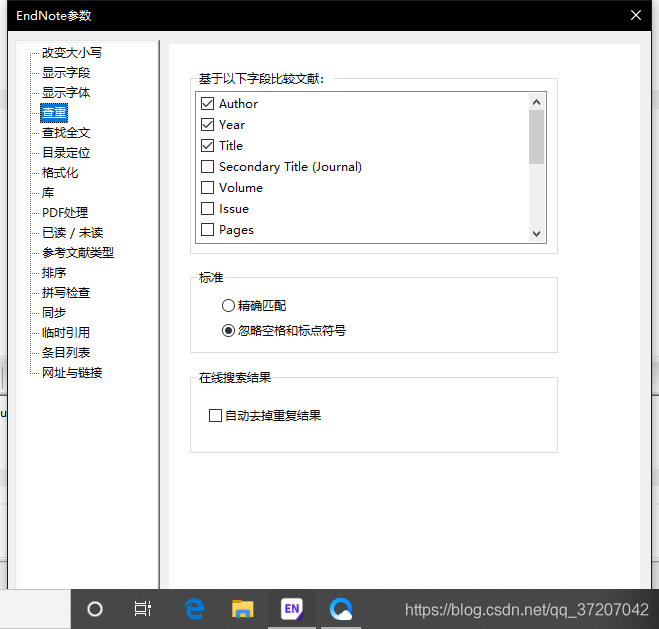Open 参考文献类型 settings
This screenshot has height=629, width=659.
pyautogui.click(x=78, y=253)
